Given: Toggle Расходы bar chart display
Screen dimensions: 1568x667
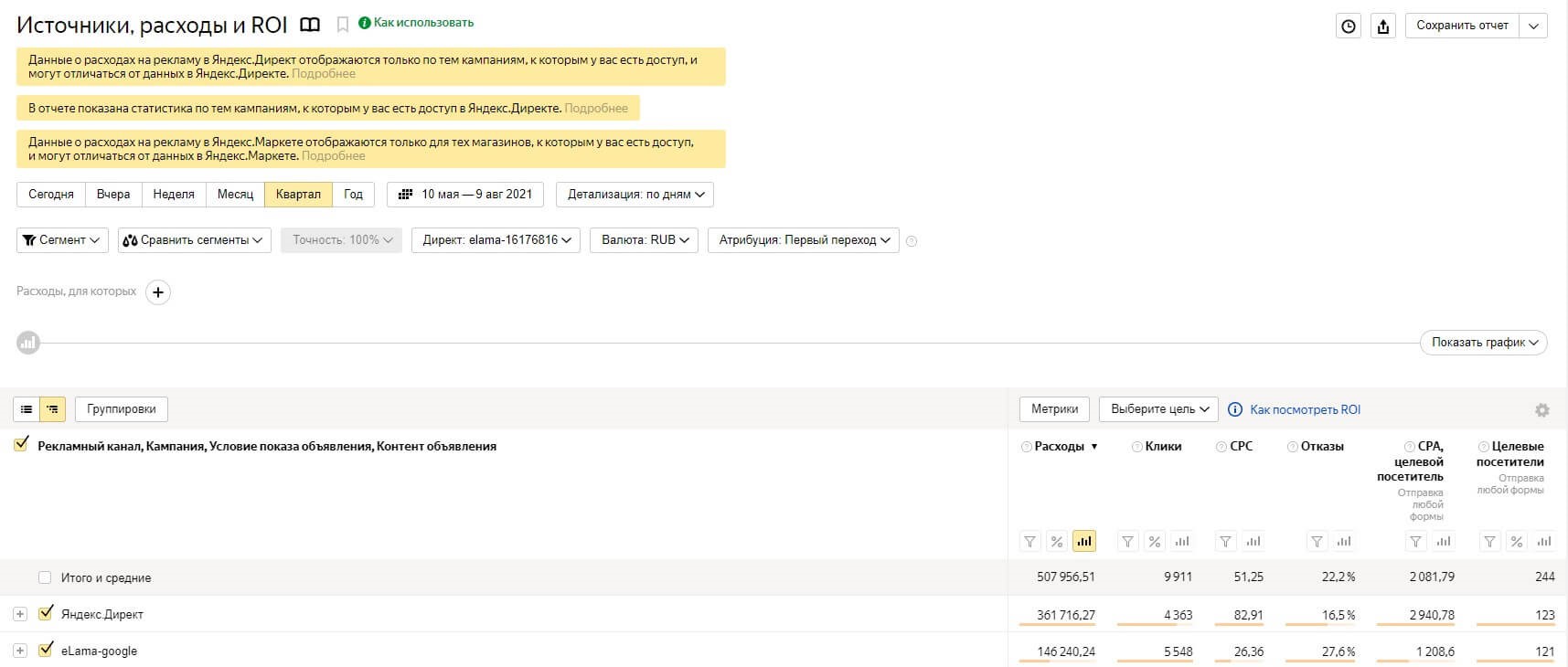Looking at the screenshot, I should click(1084, 542).
